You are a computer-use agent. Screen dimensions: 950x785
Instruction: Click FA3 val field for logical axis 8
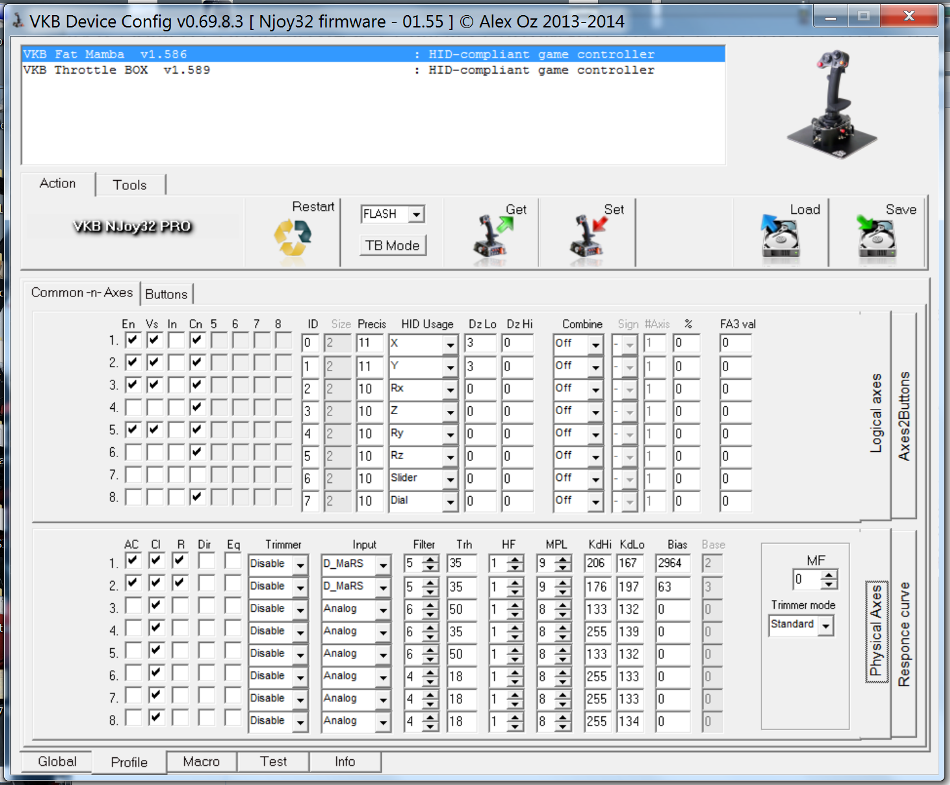[736, 500]
